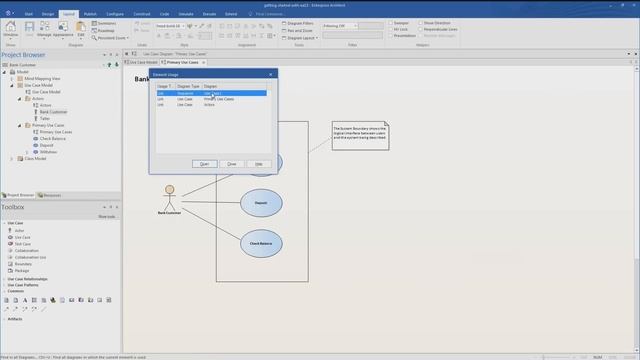Viewport: 640px width, 360px height.
Task: Expand the Class Model package
Action: click(12, 159)
